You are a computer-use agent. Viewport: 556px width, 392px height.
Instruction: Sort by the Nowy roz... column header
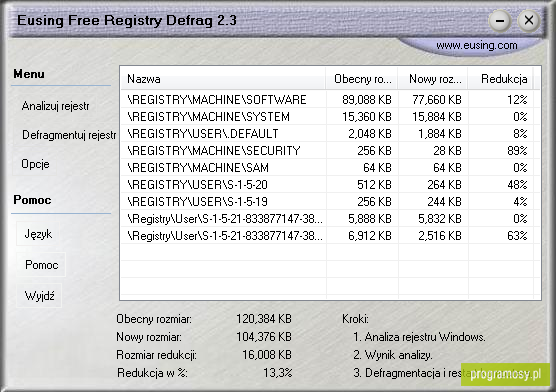(433, 79)
